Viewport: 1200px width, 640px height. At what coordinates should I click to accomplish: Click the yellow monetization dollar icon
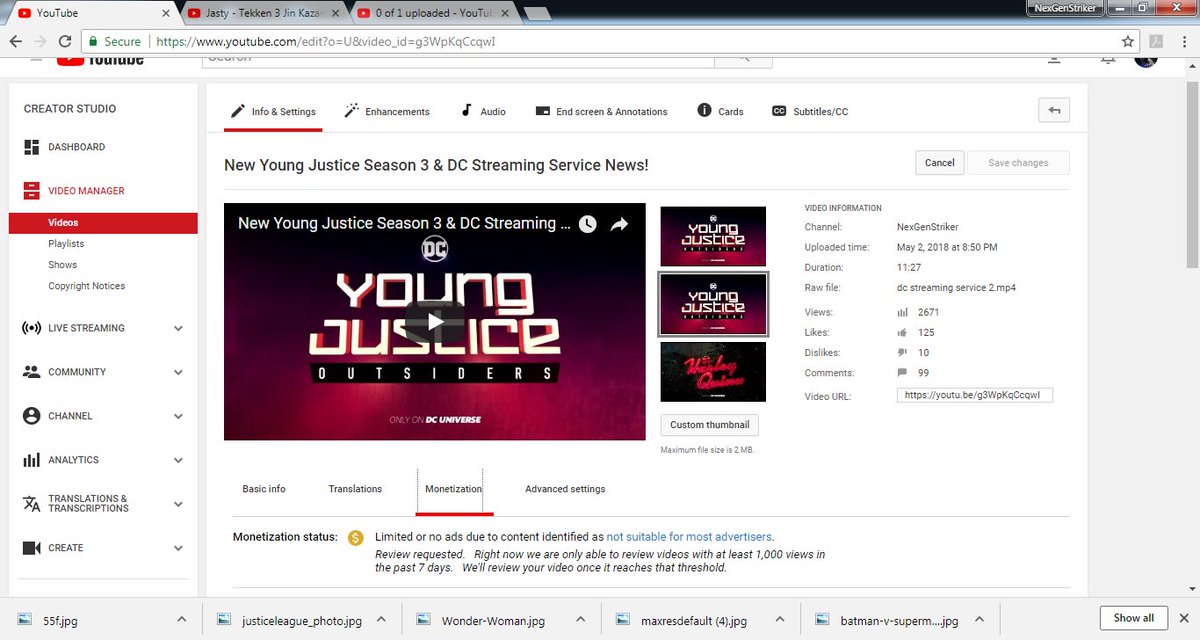pos(355,538)
